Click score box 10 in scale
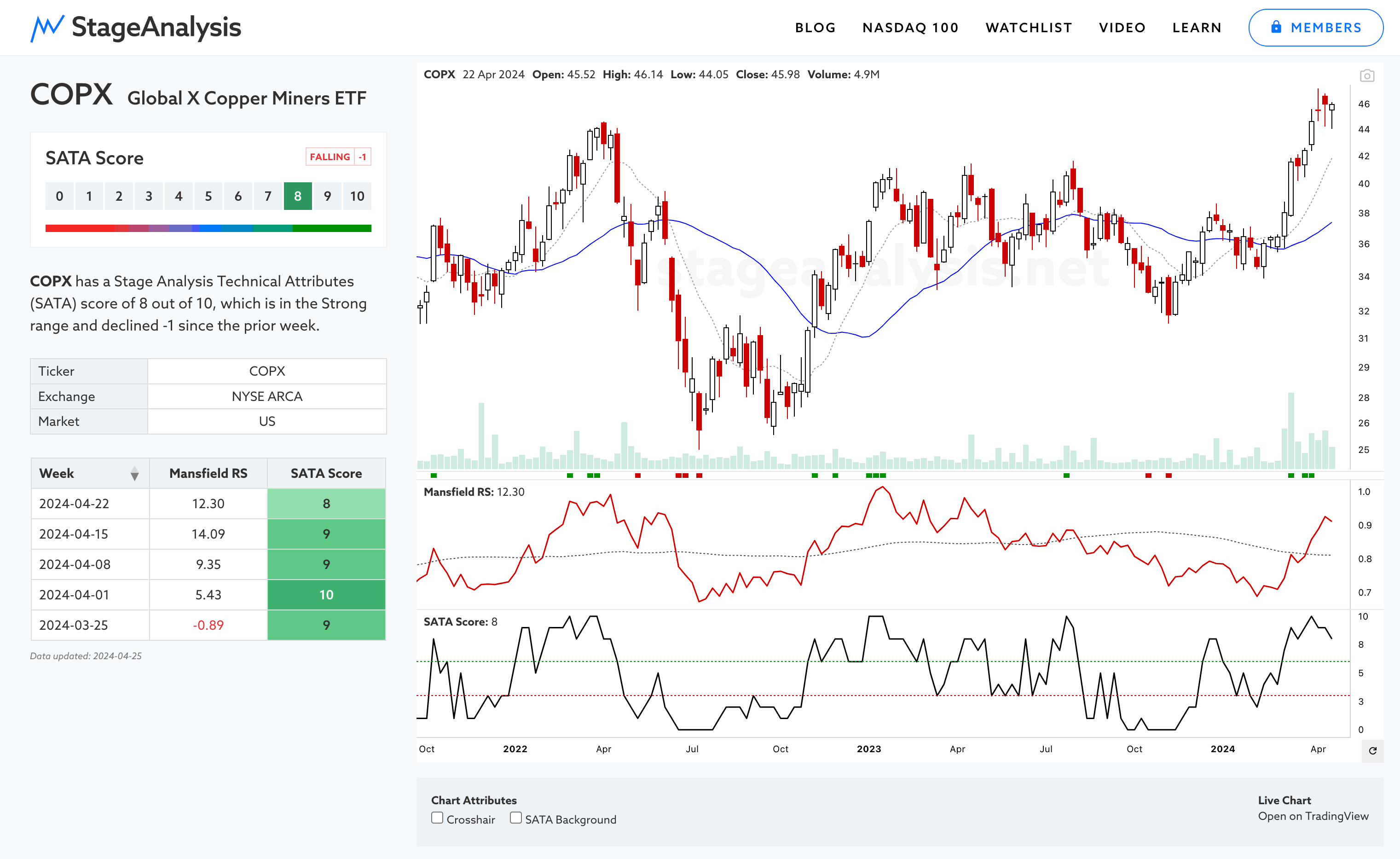Image resolution: width=1400 pixels, height=859 pixels. click(x=358, y=196)
